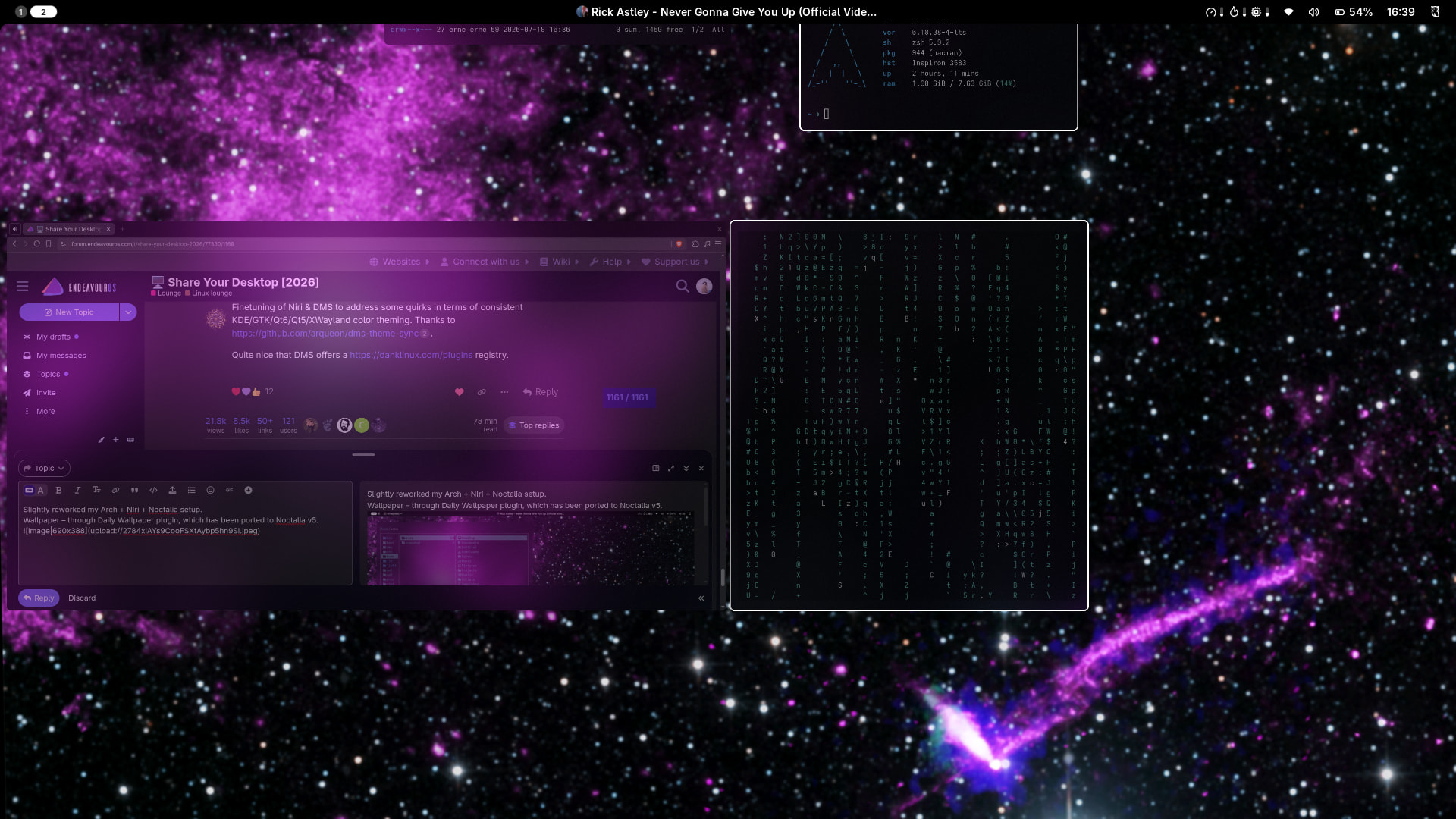The width and height of the screenshot is (1456, 819).
Task: Toggle composer preview panel
Action: click(x=656, y=469)
